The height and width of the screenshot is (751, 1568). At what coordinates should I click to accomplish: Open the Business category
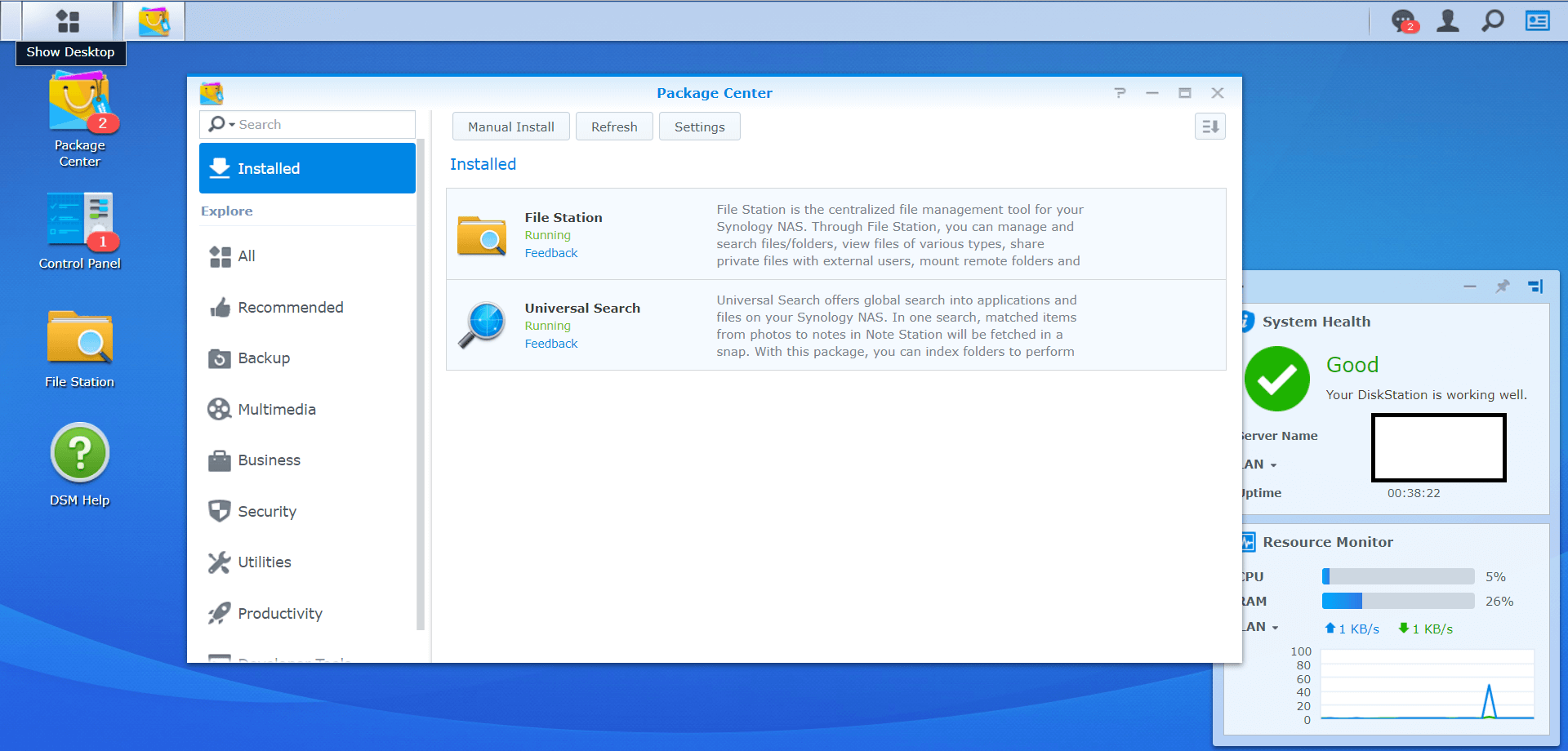tap(307, 460)
